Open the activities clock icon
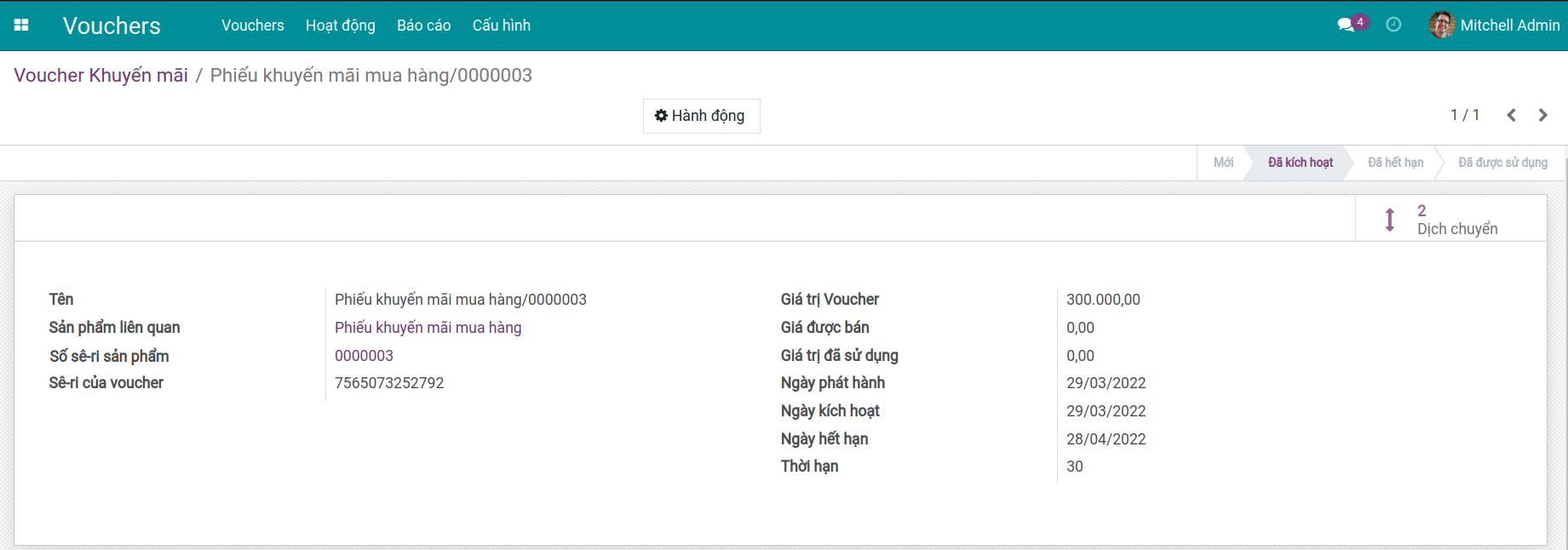The width and height of the screenshot is (1568, 550). point(1393,25)
